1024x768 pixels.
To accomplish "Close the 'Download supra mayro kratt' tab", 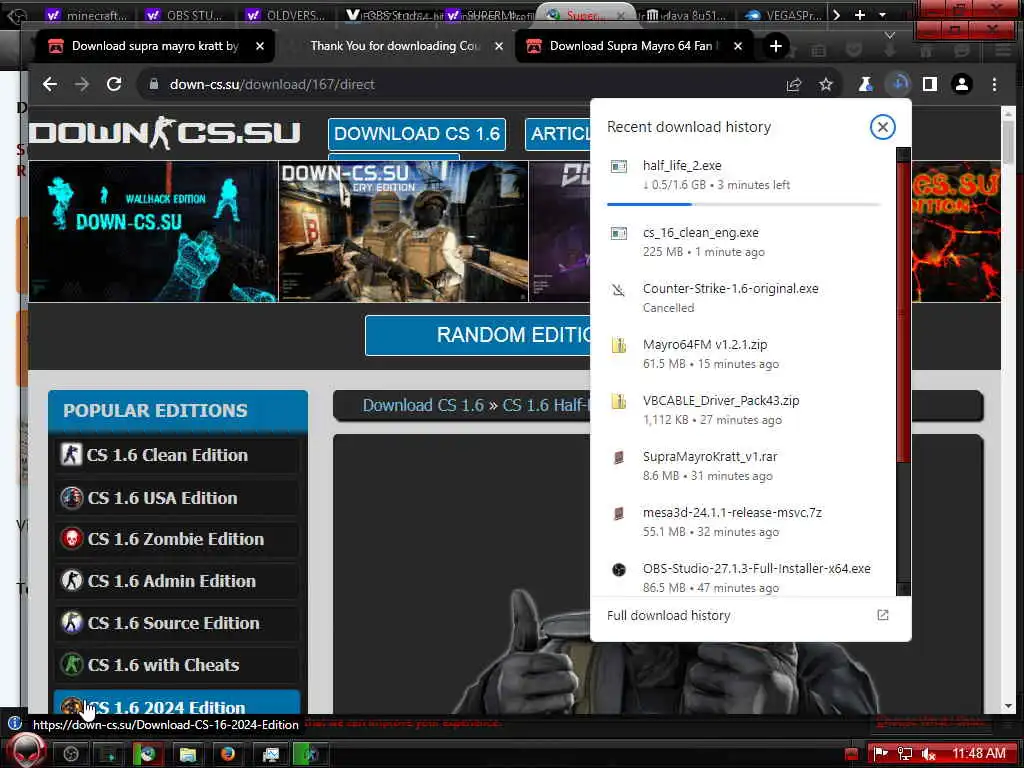I will [x=260, y=46].
